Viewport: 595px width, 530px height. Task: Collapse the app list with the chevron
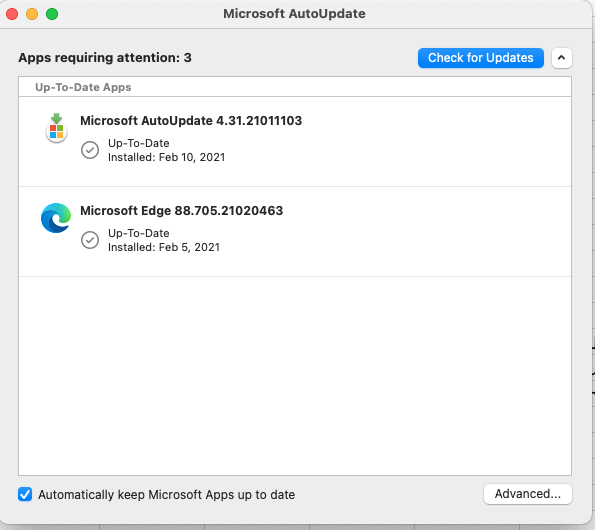(562, 58)
